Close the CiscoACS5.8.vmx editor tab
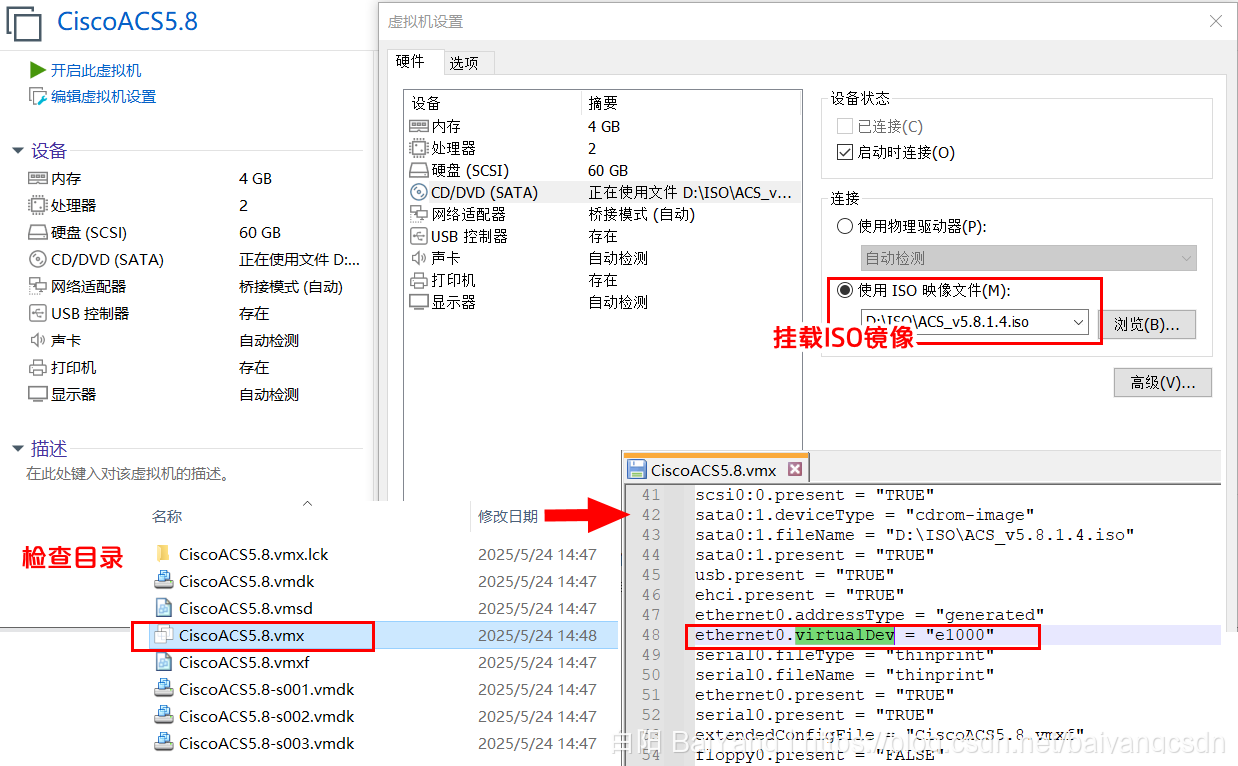 (795, 469)
